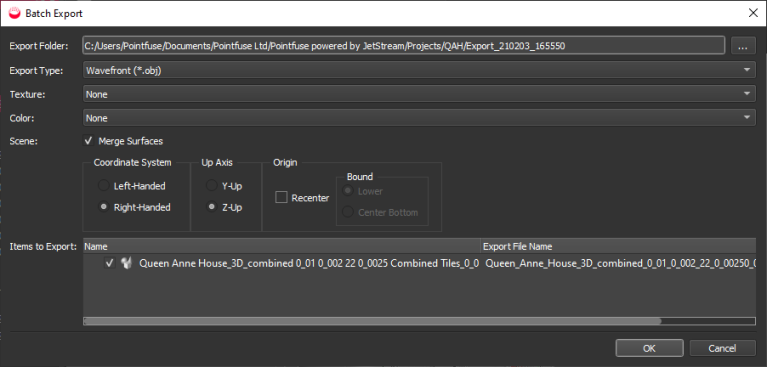Toggle the Merge Surfaces checkbox
The height and width of the screenshot is (367, 767).
pyautogui.click(x=89, y=141)
